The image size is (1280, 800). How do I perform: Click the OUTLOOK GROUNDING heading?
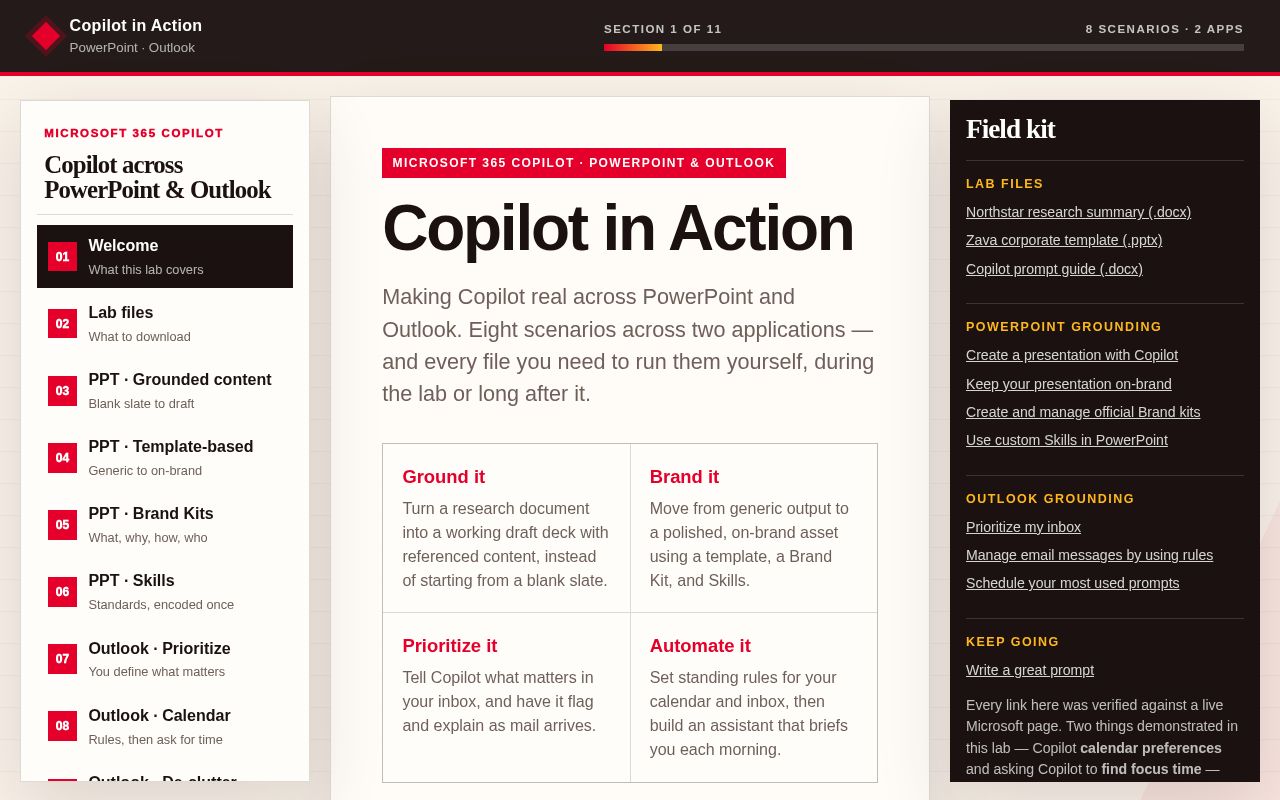[1050, 499]
